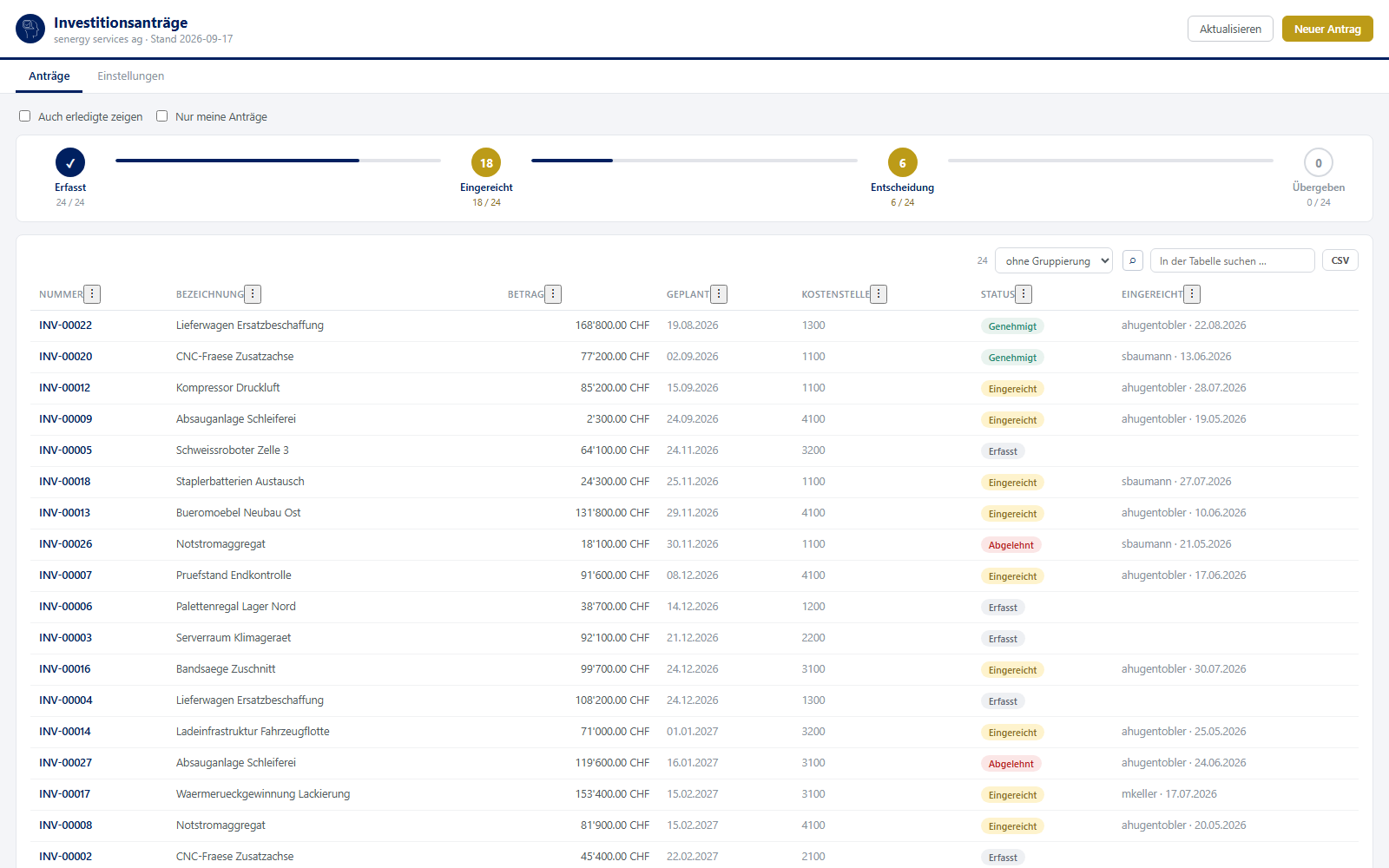Screen dimensions: 1389x868
Task: Click 'Schweissroboter Zelle 3' description
Action: pyautogui.click(x=233, y=450)
